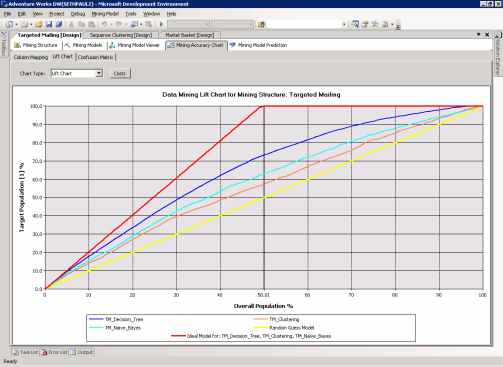Click the Undo toolbar icon

point(104,24)
